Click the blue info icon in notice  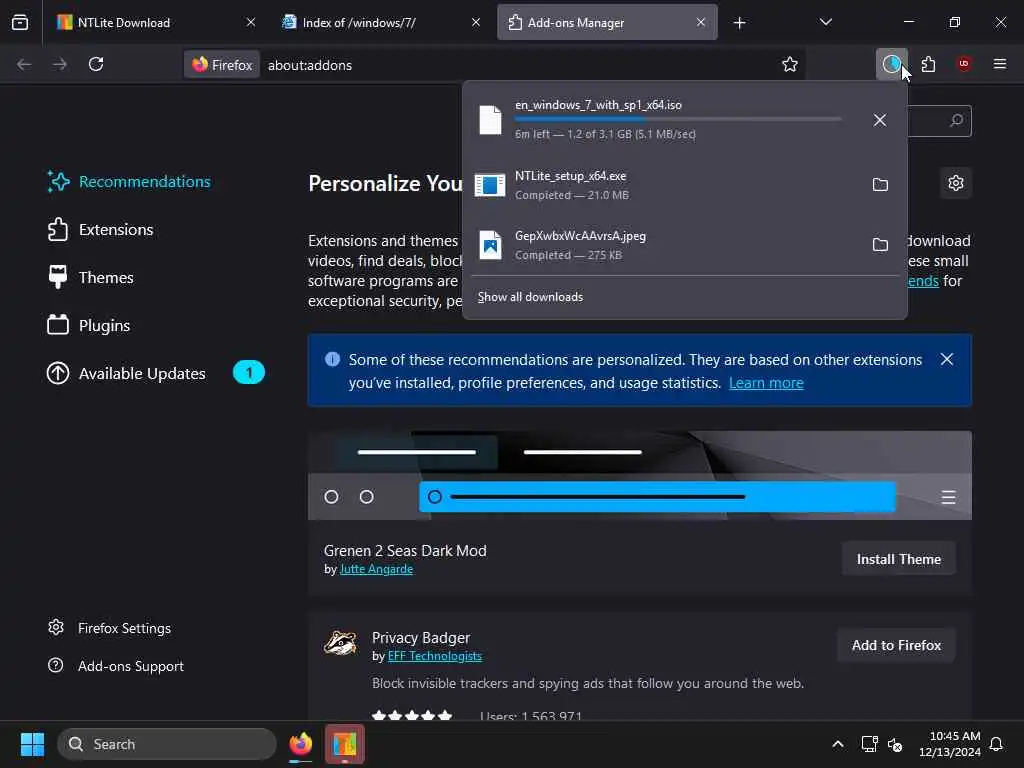[332, 359]
